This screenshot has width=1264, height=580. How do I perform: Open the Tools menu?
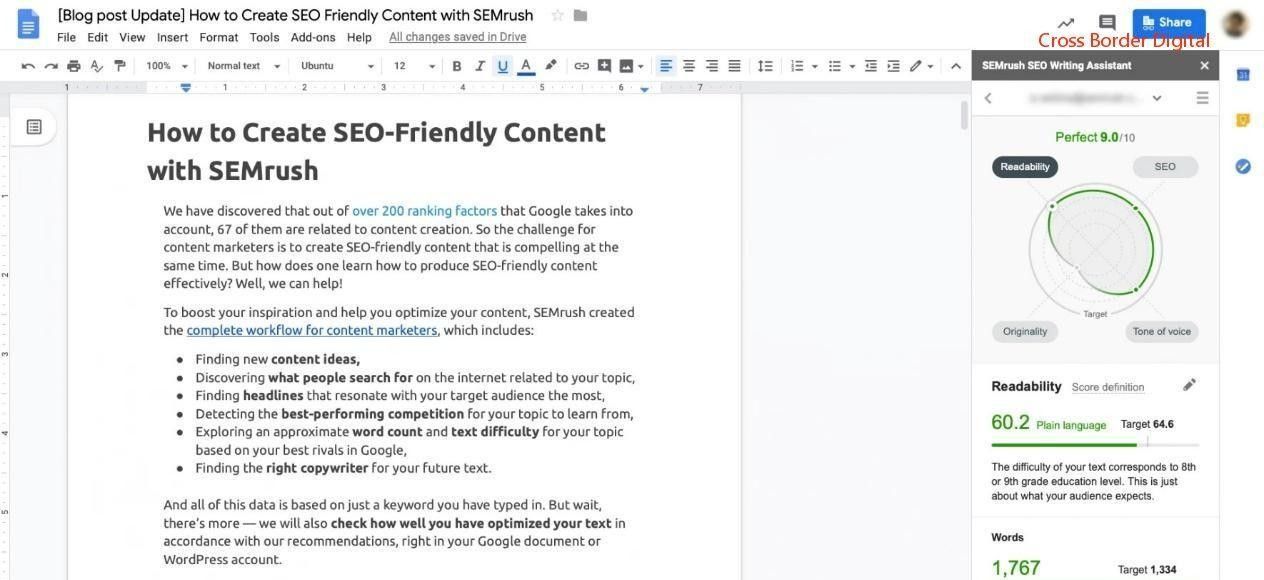(x=264, y=37)
